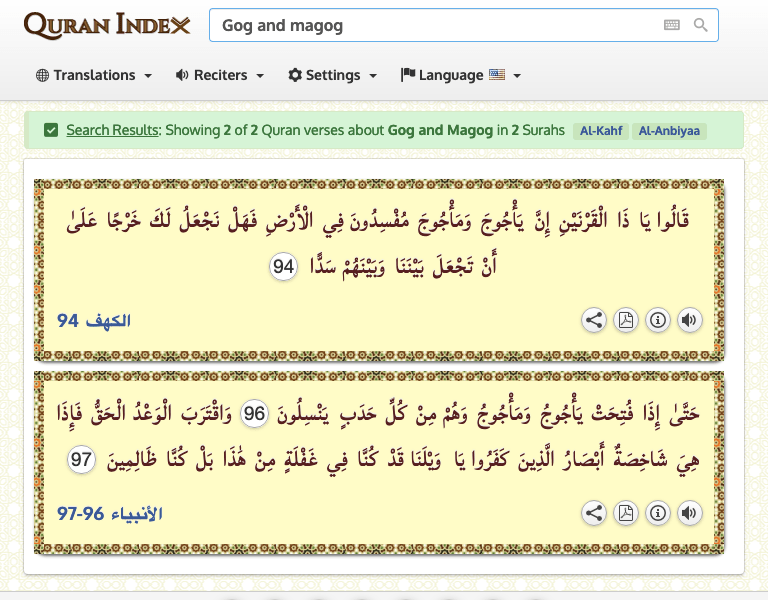Share the Al-Kahf verse 94
Viewport: 768px width, 600px height.
(594, 320)
